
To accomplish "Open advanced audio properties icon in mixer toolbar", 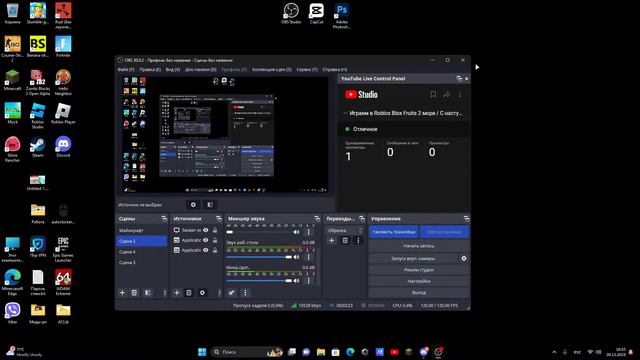I will tap(231, 293).
